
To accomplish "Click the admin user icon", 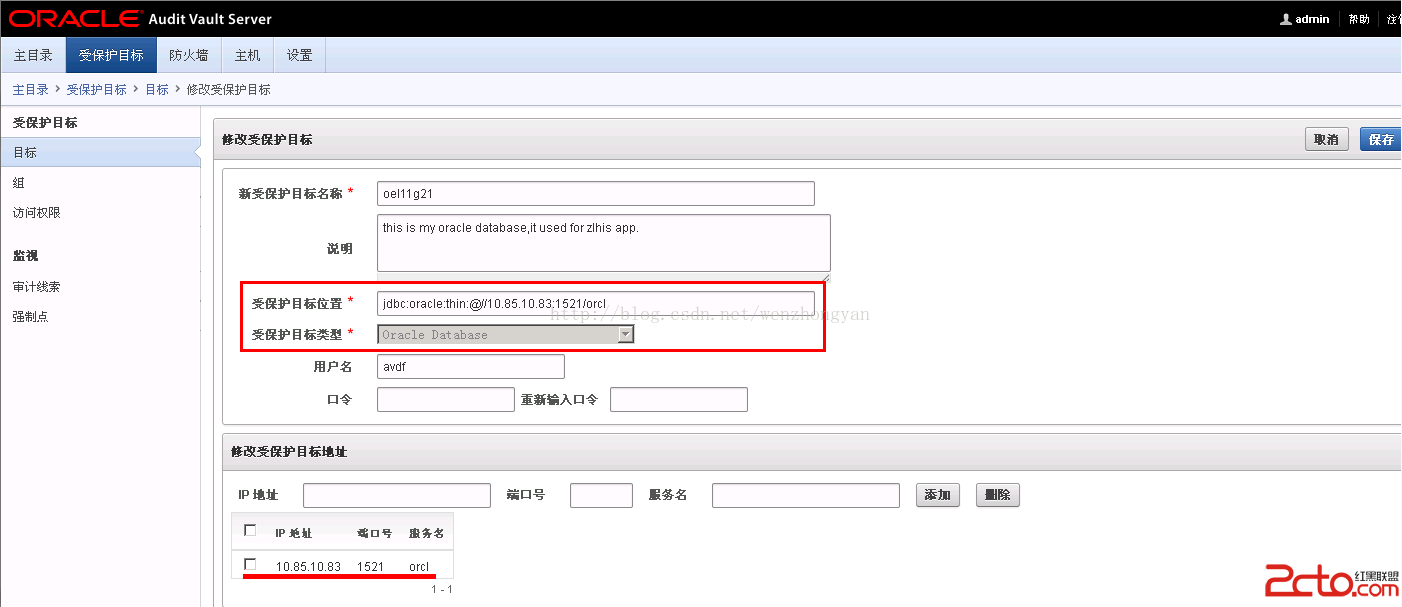I will [x=1285, y=19].
